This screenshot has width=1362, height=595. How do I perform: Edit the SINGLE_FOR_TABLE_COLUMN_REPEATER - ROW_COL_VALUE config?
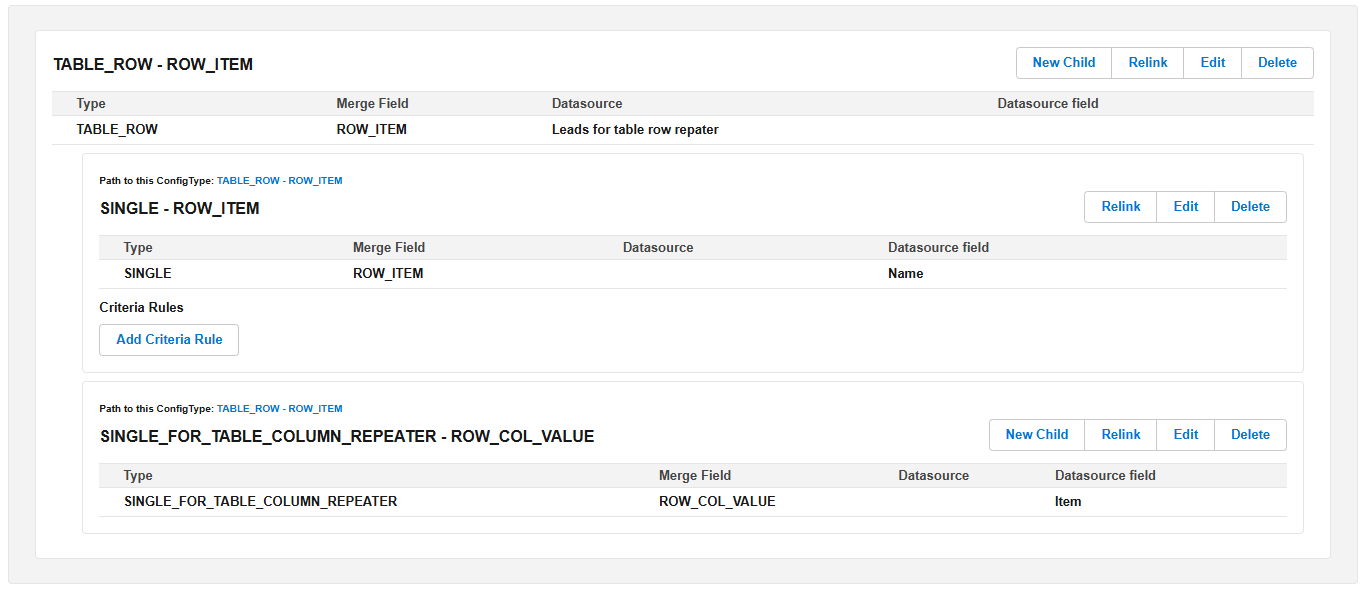[x=1185, y=435]
